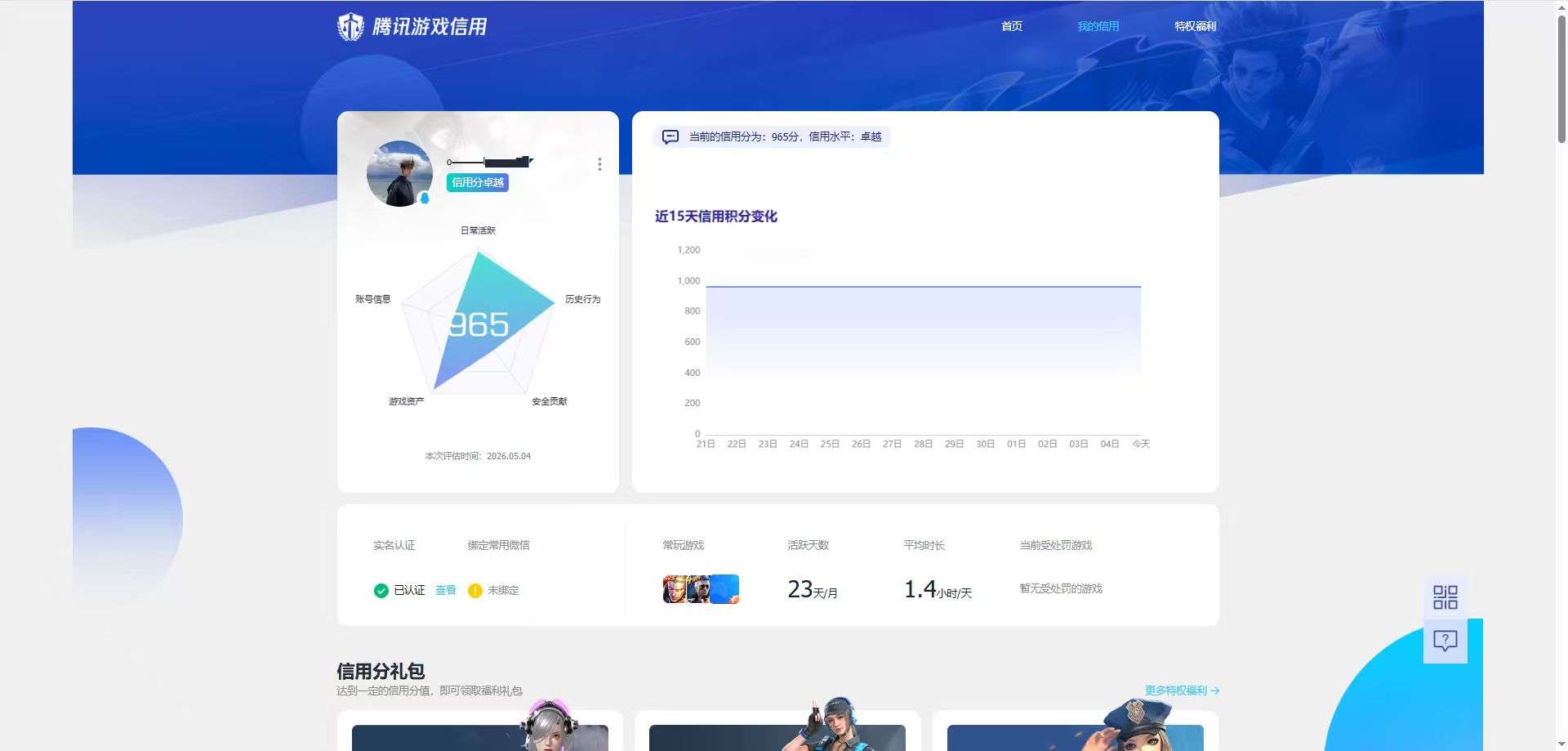Click the credit score summary message text
1568x751 pixels.
coord(785,136)
